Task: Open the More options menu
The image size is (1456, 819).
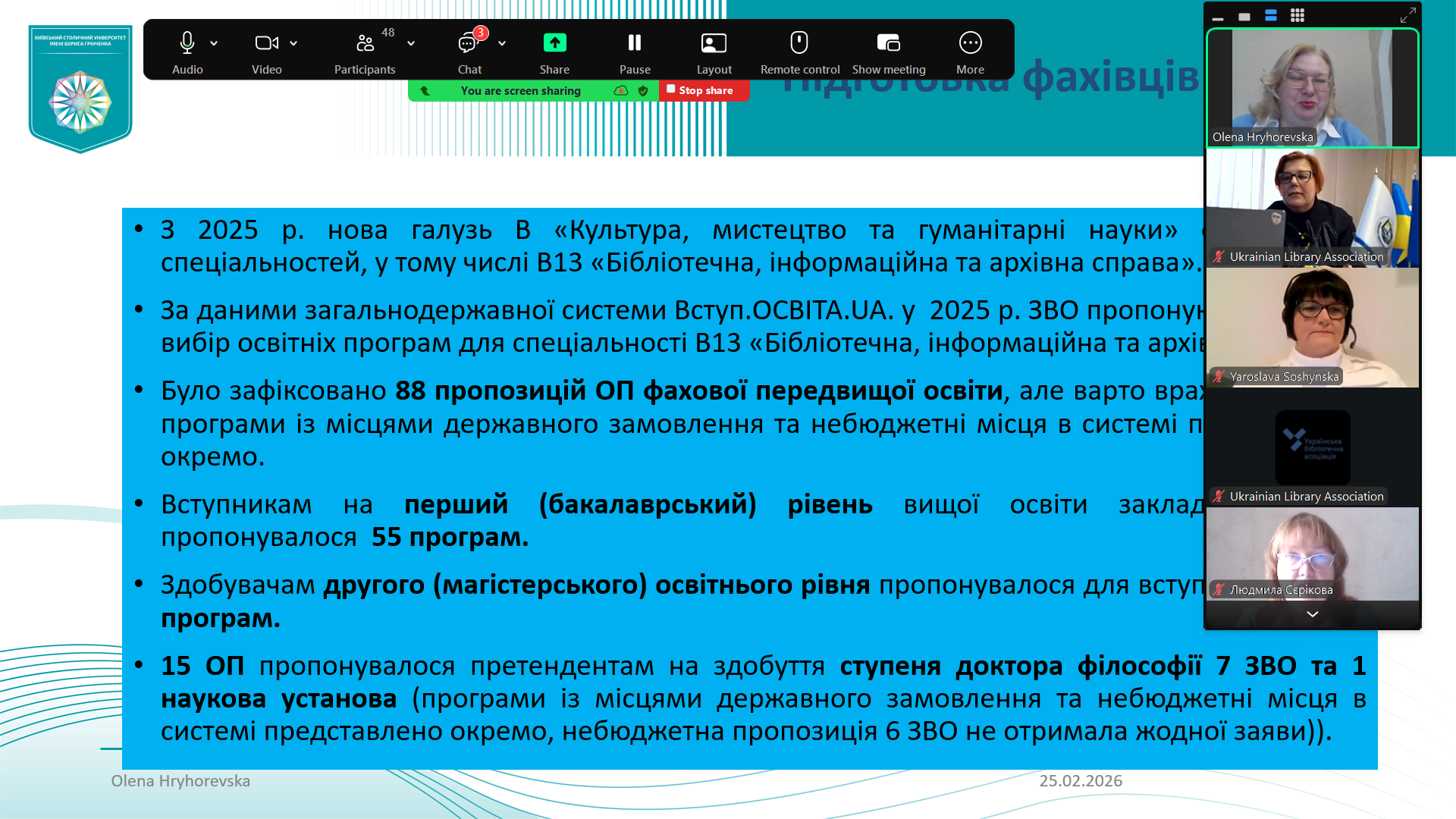Action: tap(970, 44)
